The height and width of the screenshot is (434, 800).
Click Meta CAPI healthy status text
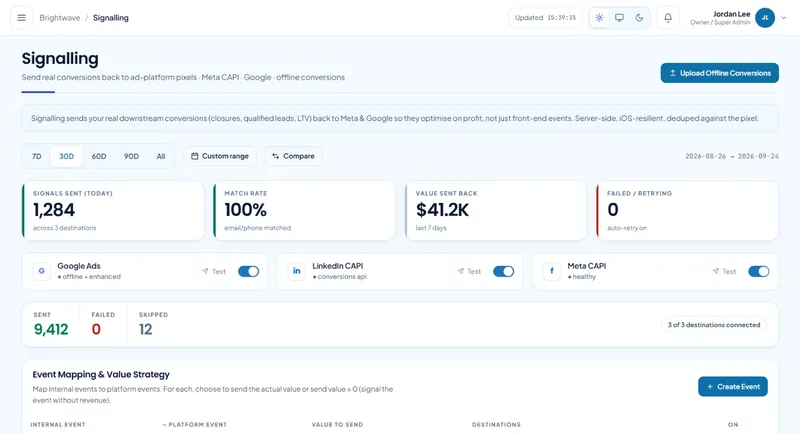582,276
